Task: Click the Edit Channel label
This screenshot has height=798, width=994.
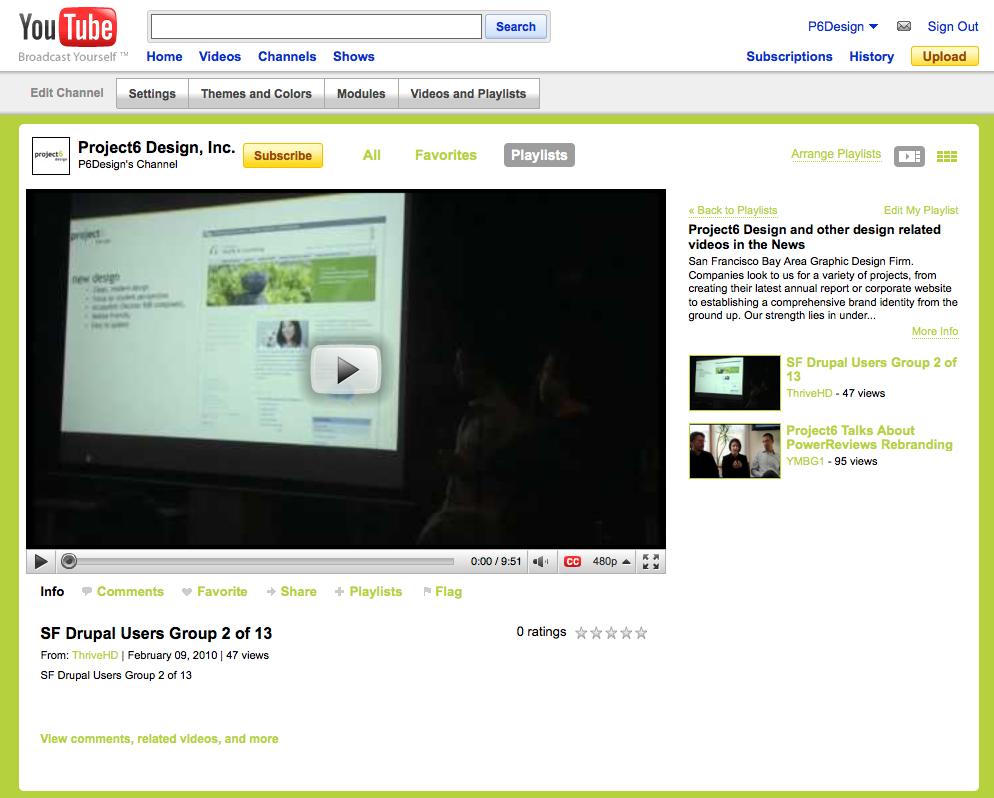Action: tap(67, 93)
